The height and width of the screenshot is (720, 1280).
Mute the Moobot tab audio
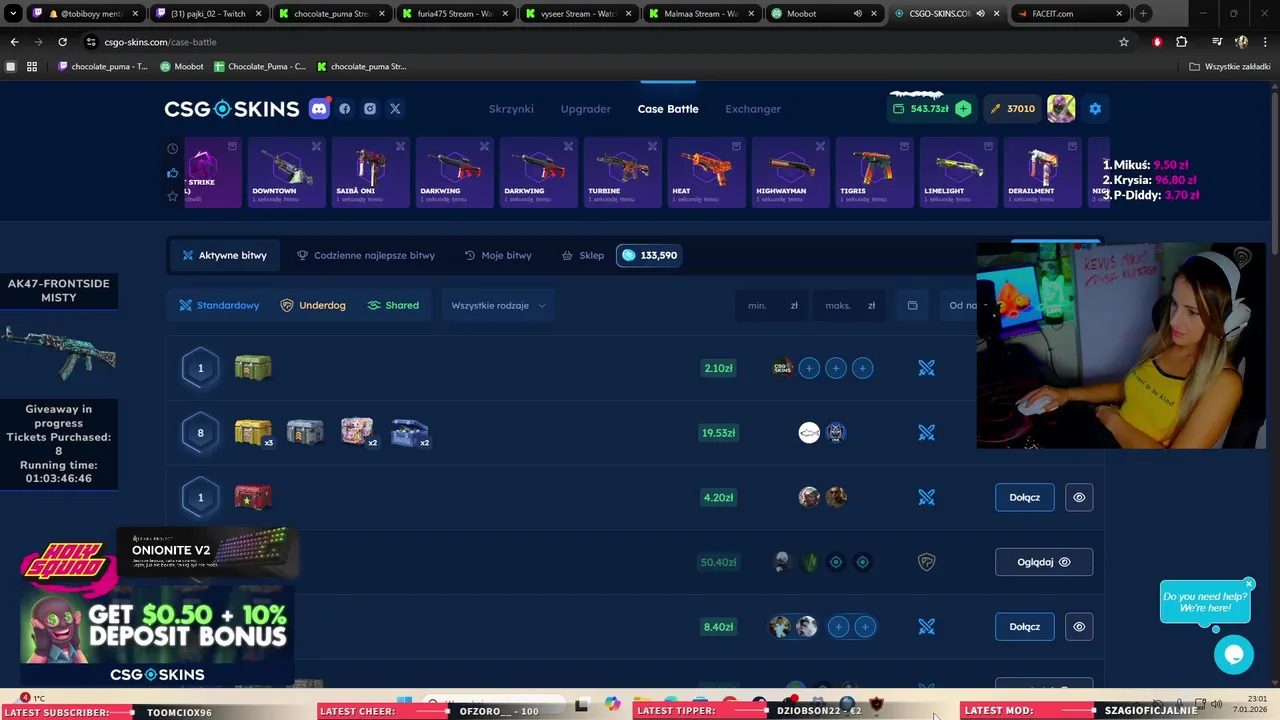point(857,14)
